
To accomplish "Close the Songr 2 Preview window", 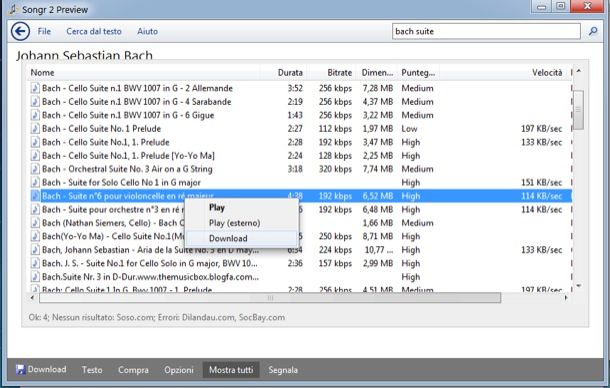I will click(587, 6).
